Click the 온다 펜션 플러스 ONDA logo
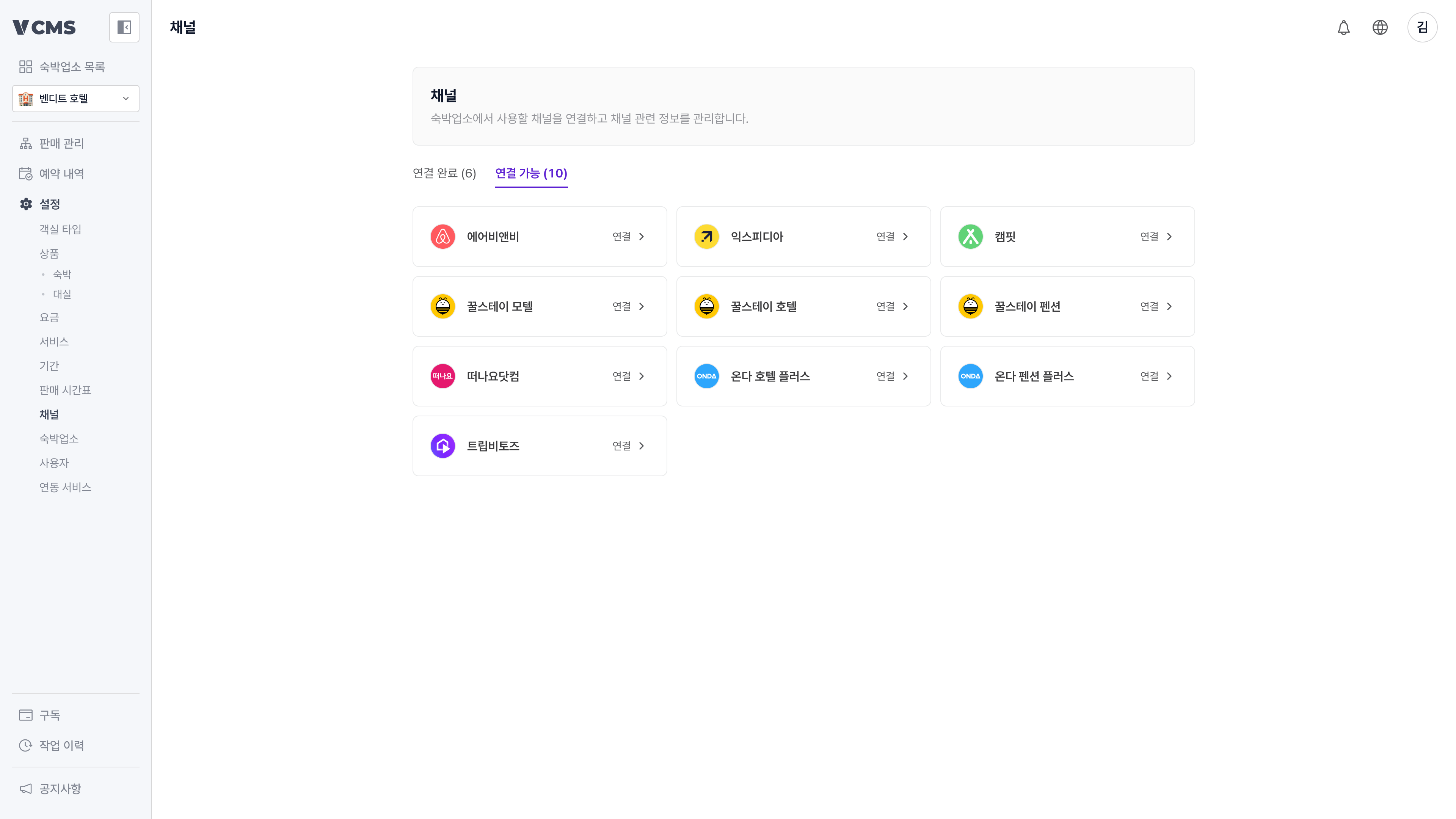Screen dimensions: 1456x819 [x=971, y=377]
